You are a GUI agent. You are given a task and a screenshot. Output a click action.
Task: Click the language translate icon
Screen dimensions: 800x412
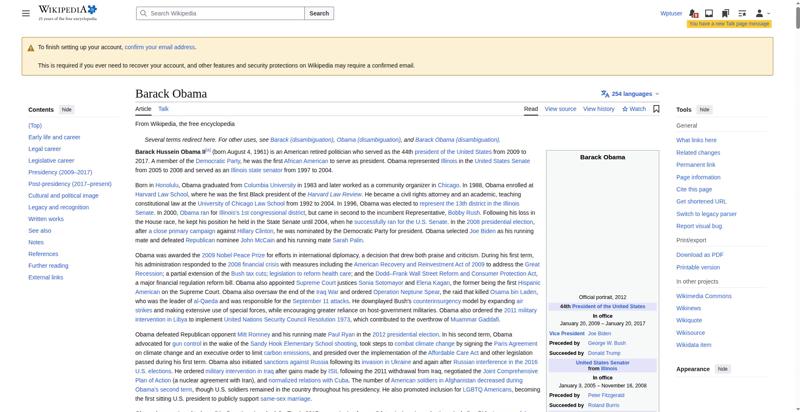(x=605, y=94)
